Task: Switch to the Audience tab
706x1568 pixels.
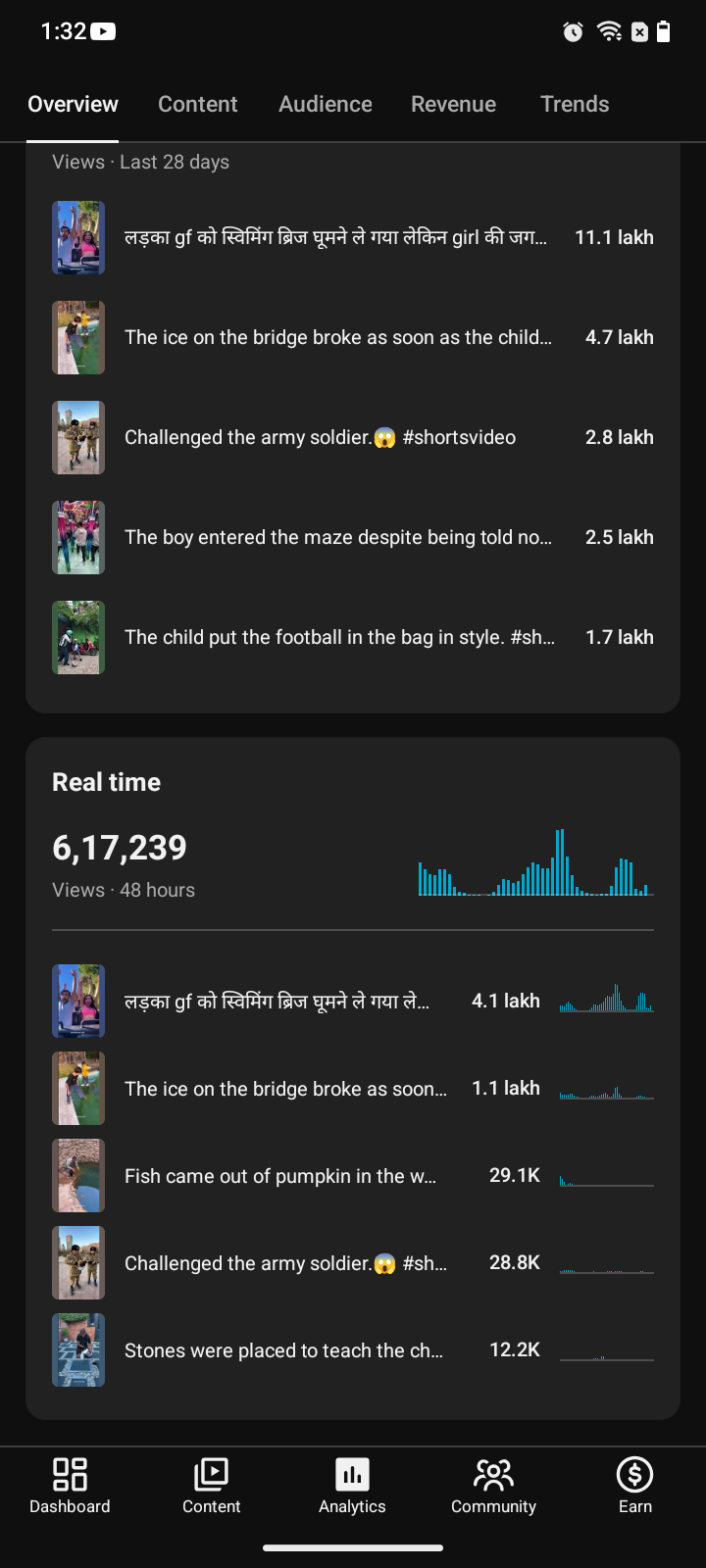Action: [326, 104]
